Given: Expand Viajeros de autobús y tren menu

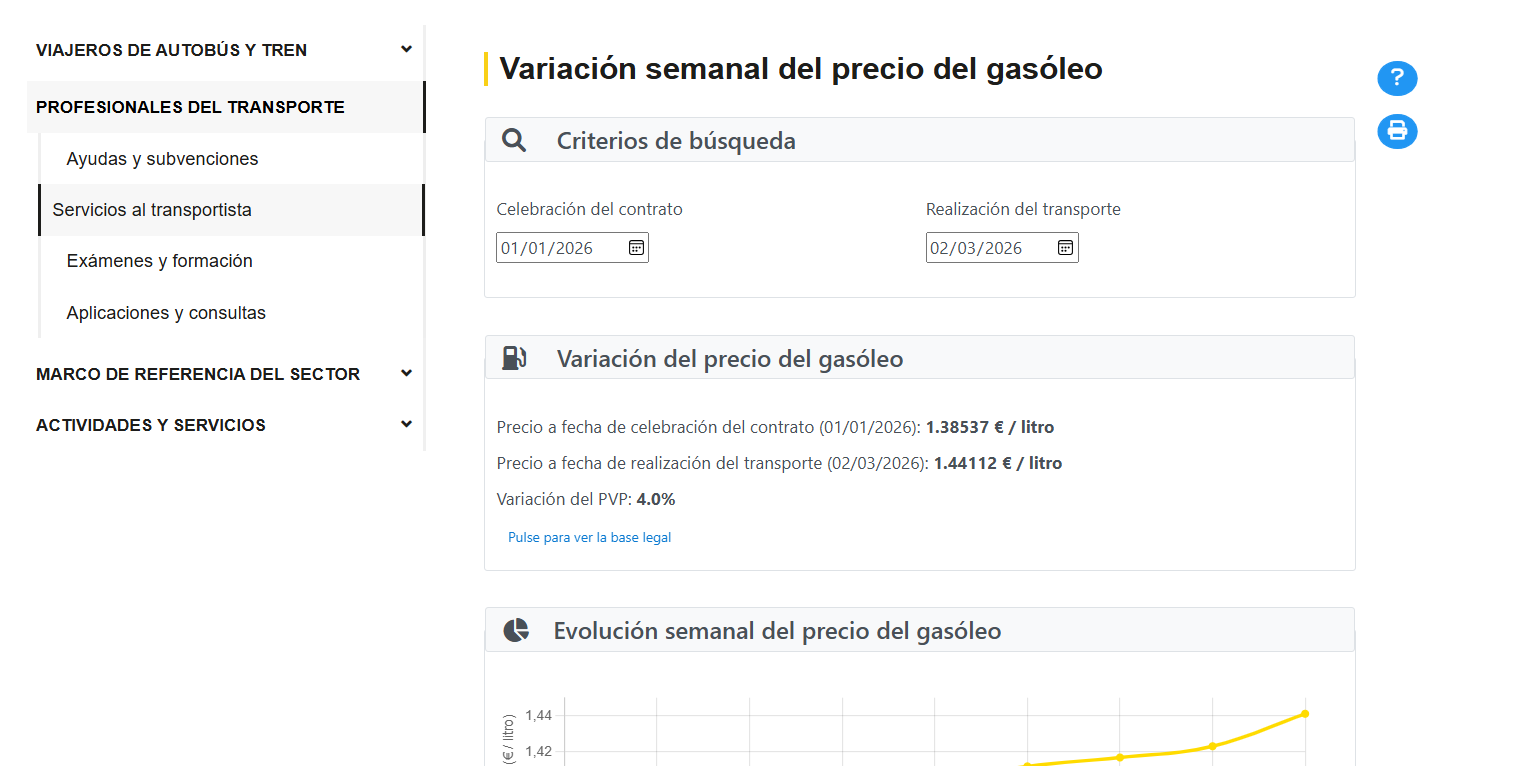Looking at the screenshot, I should [x=406, y=50].
